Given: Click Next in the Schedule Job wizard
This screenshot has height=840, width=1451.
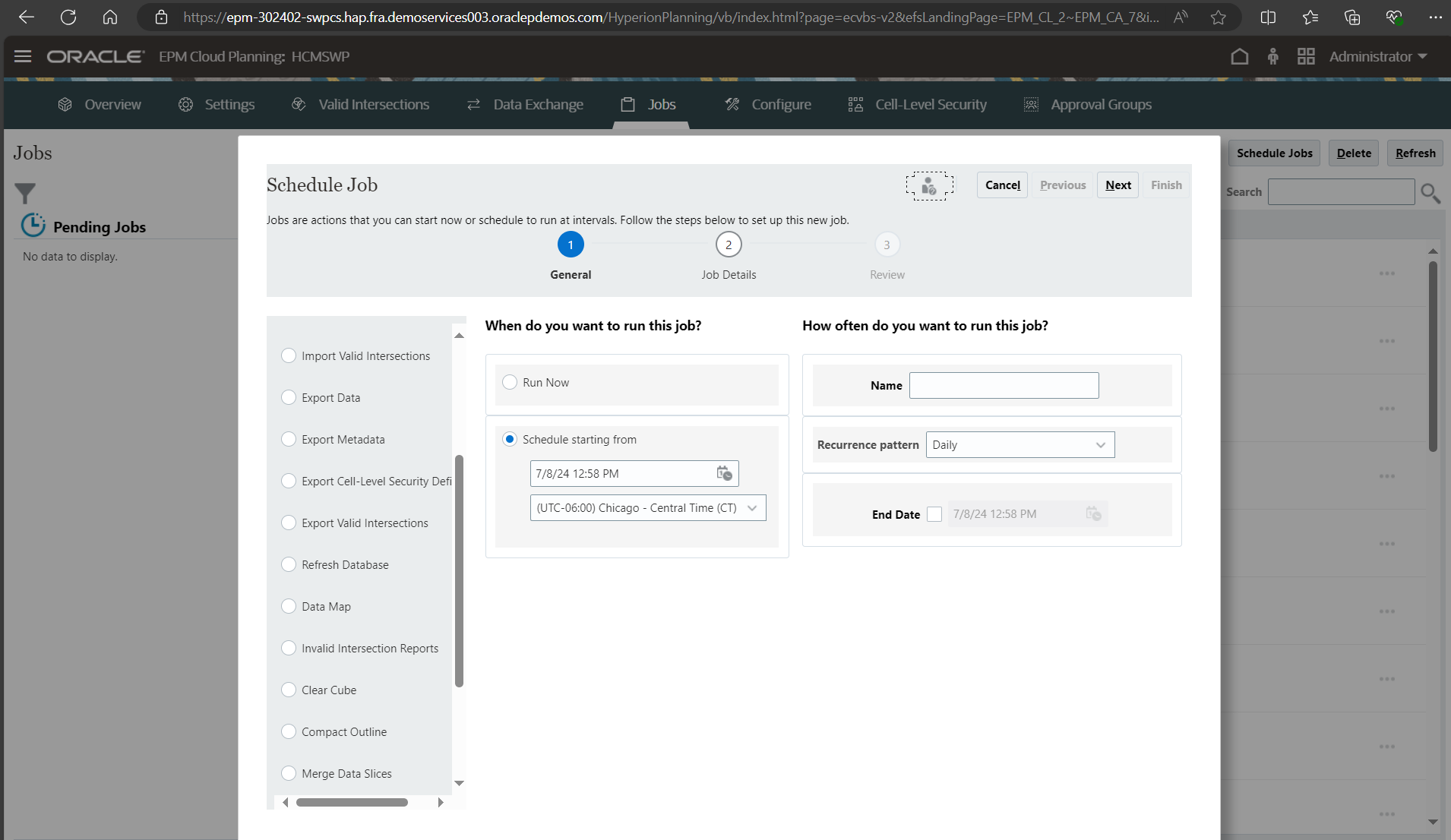Looking at the screenshot, I should pos(1117,185).
